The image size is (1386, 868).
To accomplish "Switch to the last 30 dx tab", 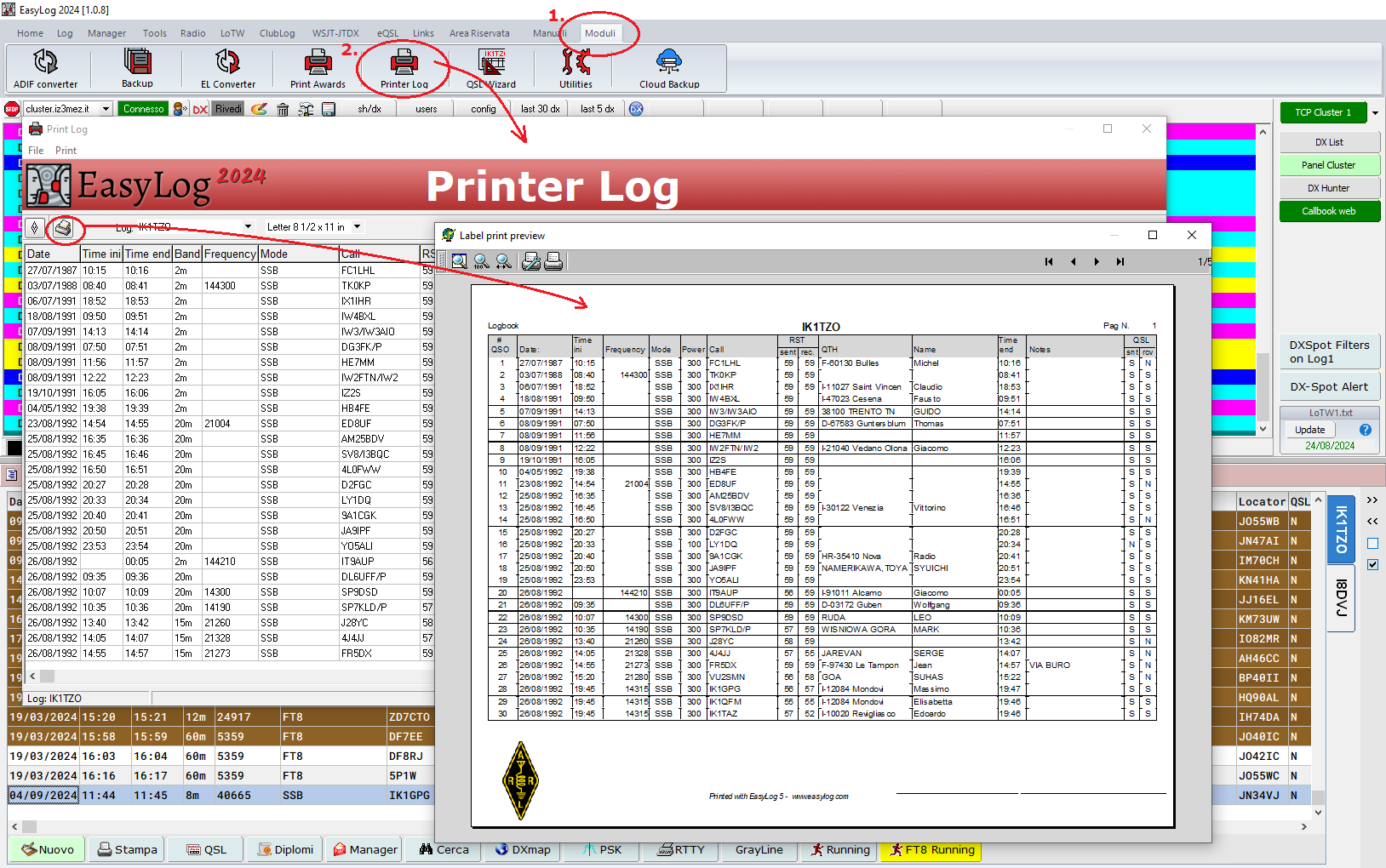I will [x=539, y=108].
